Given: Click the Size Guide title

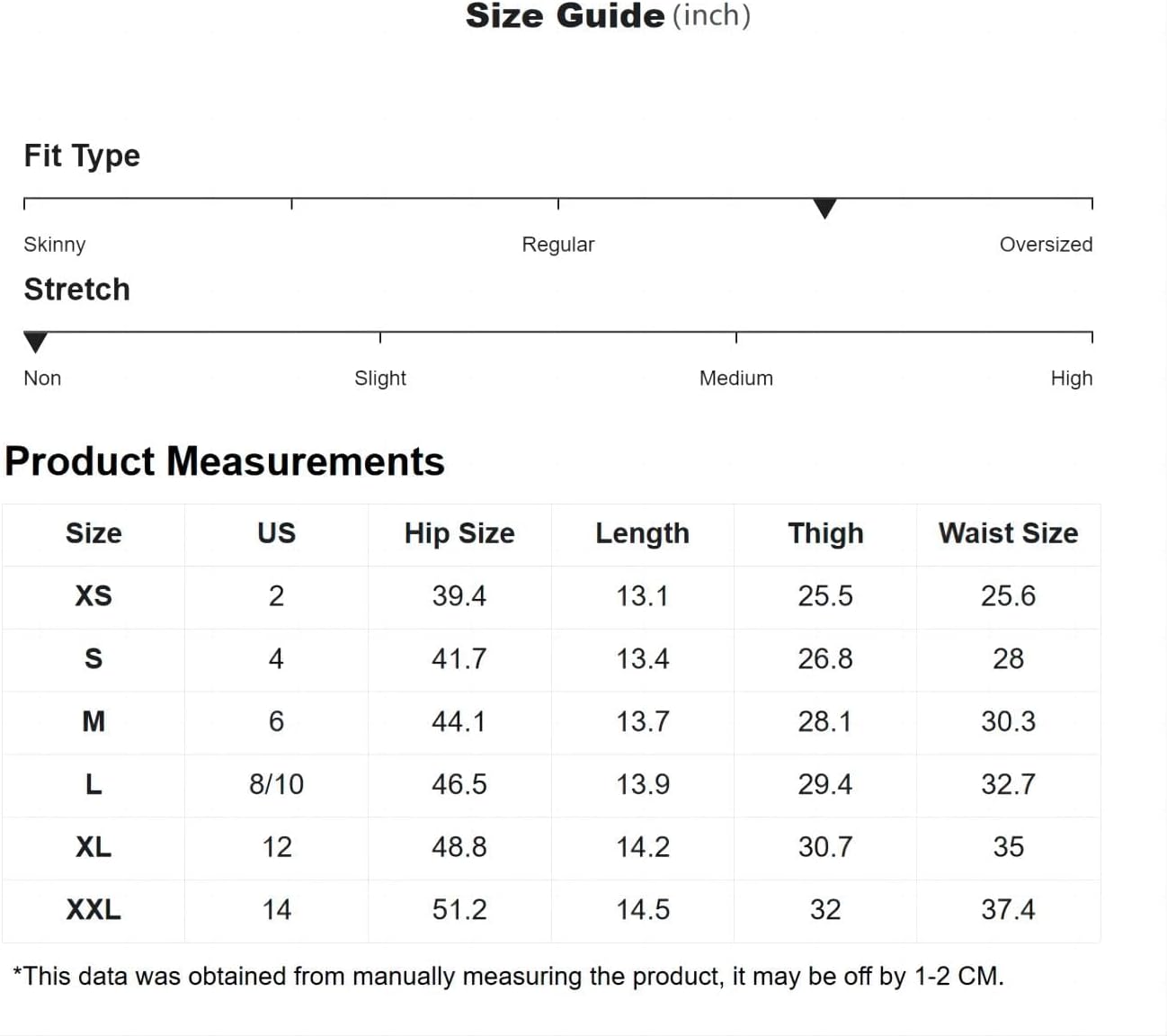Looking at the screenshot, I should [608, 15].
